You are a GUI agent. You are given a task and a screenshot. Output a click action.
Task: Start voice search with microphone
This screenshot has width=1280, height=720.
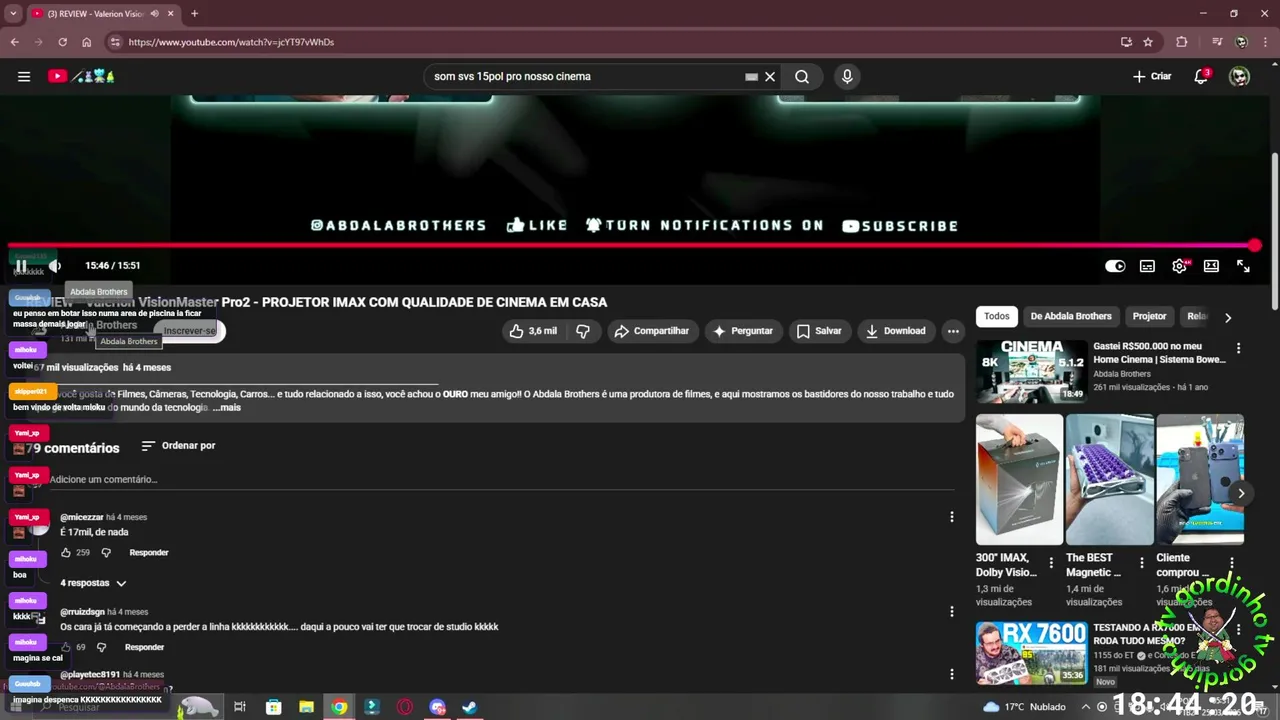click(x=847, y=76)
